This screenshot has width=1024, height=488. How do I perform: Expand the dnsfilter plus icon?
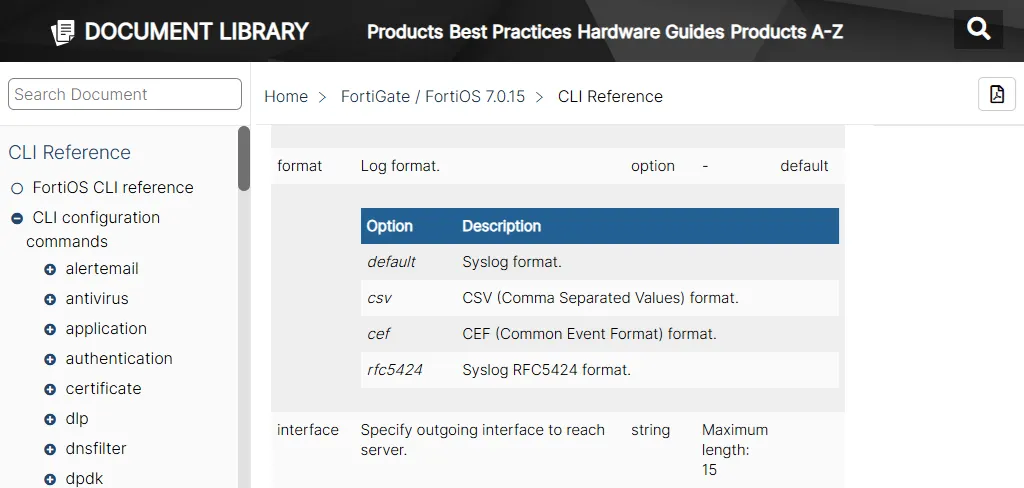[50, 449]
